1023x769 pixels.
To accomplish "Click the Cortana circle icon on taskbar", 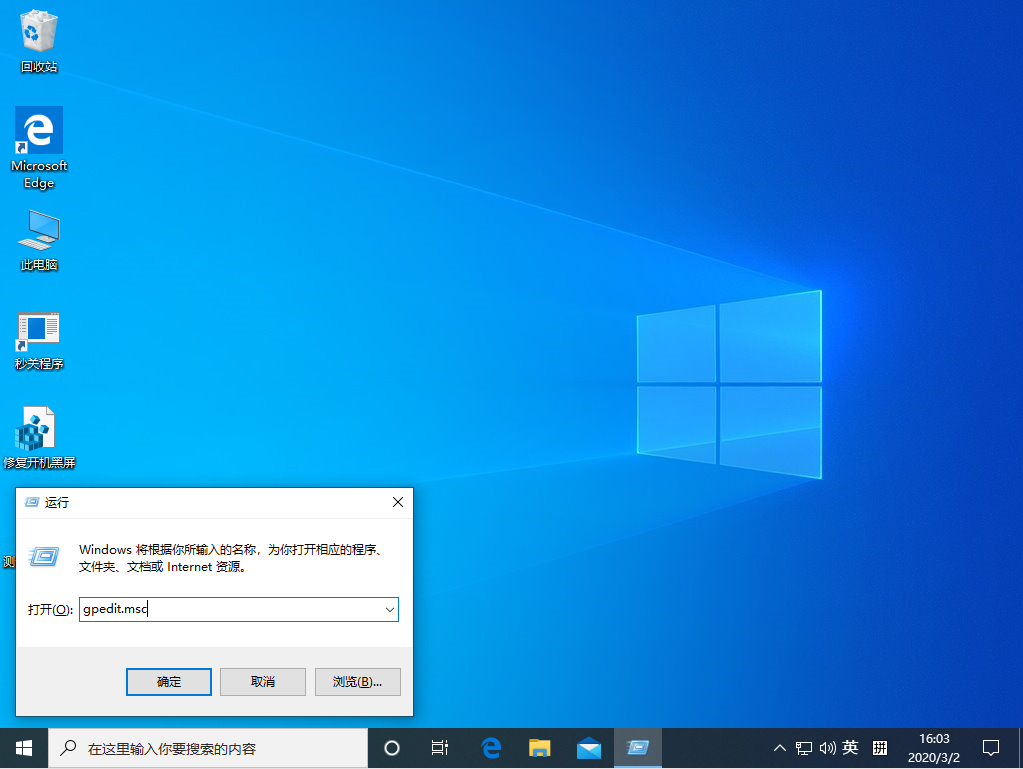I will click(x=391, y=747).
